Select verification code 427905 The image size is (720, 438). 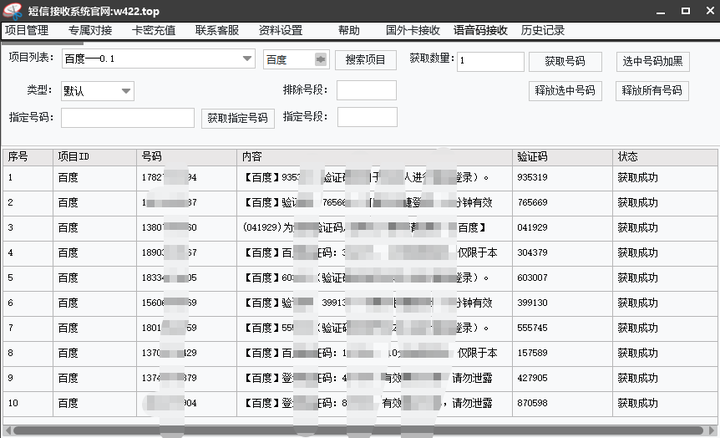532,378
